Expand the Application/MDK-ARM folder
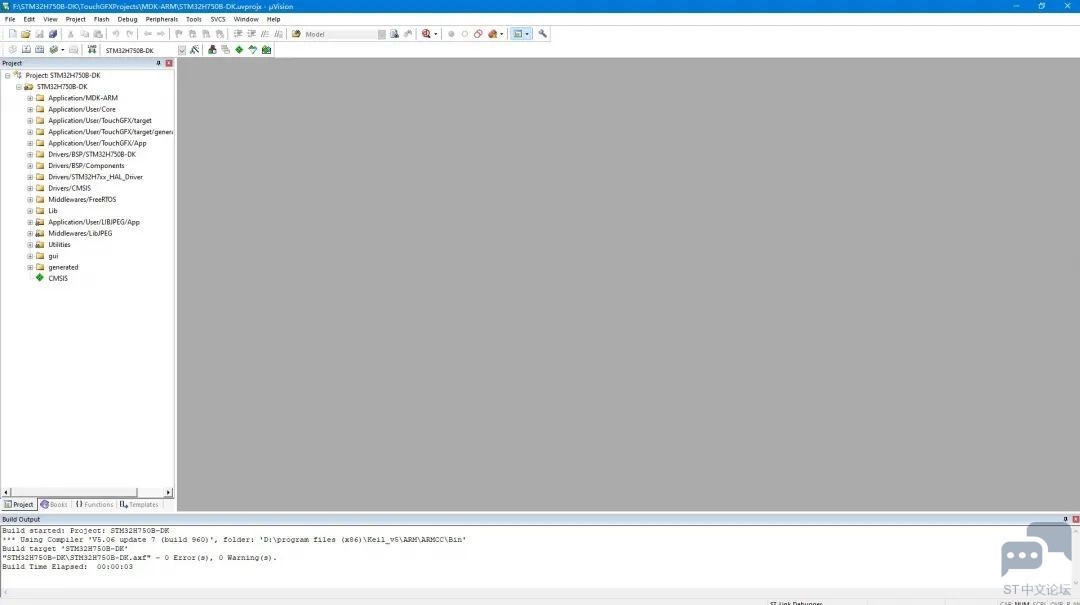 coord(30,98)
